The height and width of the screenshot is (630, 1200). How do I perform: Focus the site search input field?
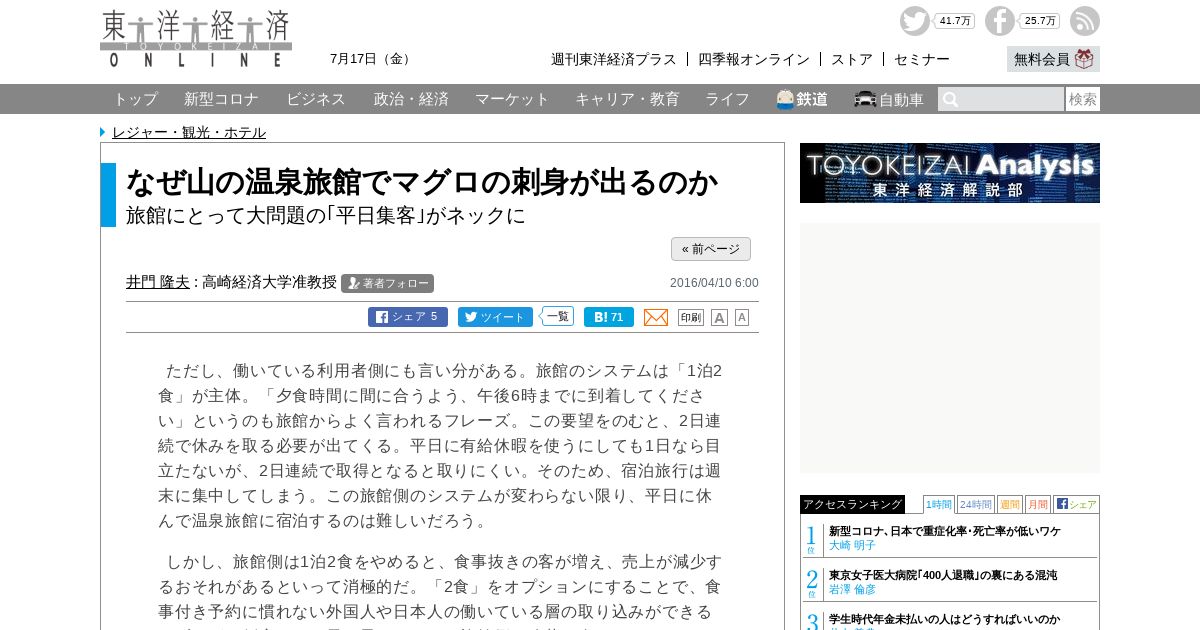1001,99
